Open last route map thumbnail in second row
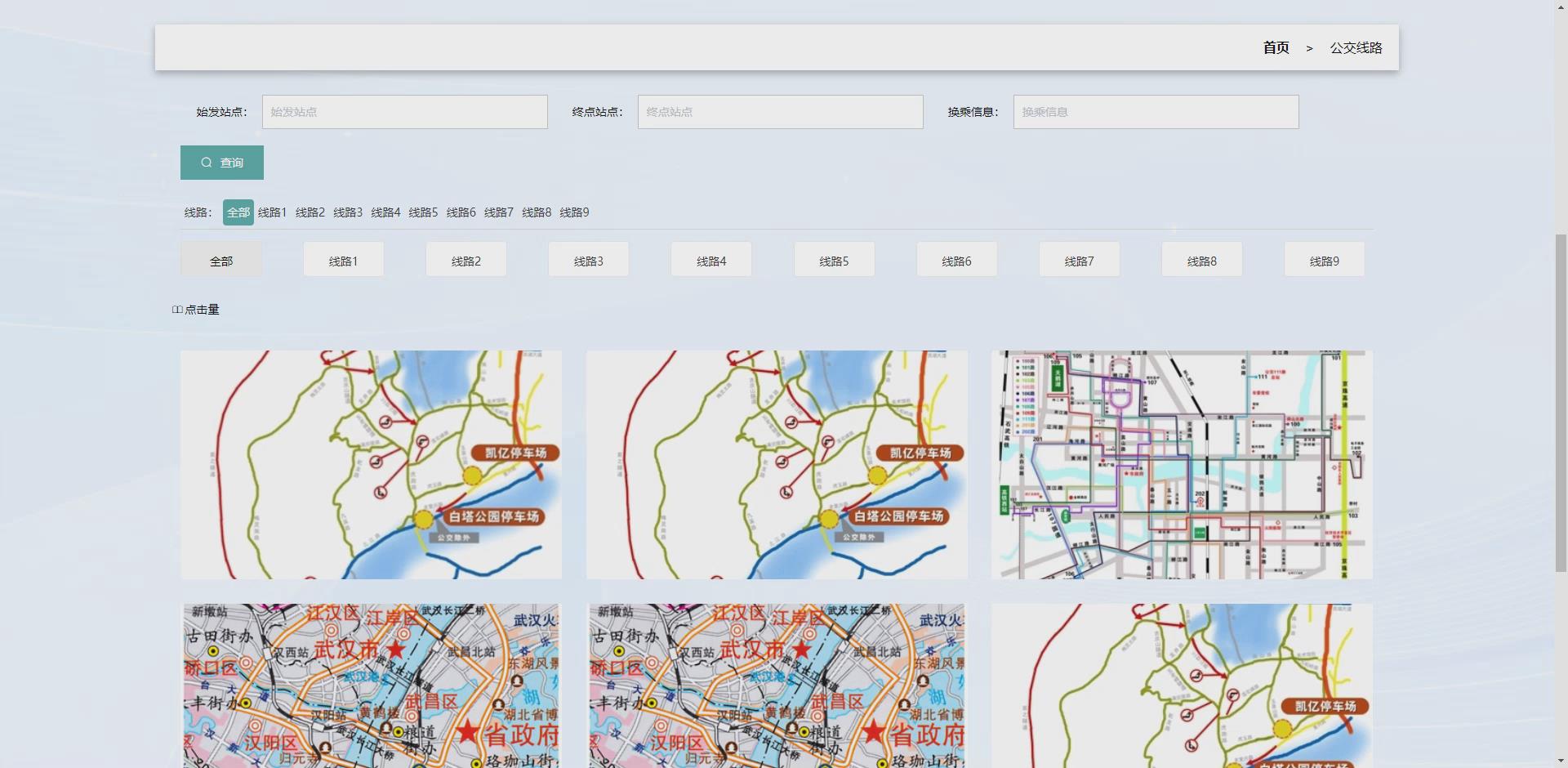1568x768 pixels. [x=1182, y=685]
